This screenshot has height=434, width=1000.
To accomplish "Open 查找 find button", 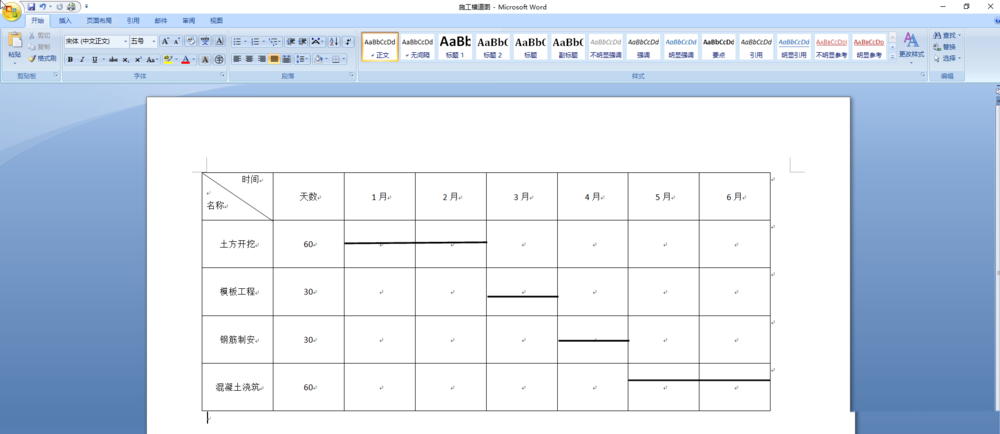I will click(946, 35).
